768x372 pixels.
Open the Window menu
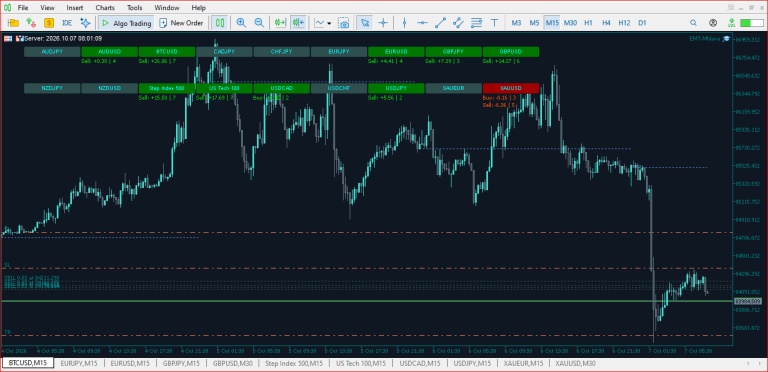click(x=167, y=8)
